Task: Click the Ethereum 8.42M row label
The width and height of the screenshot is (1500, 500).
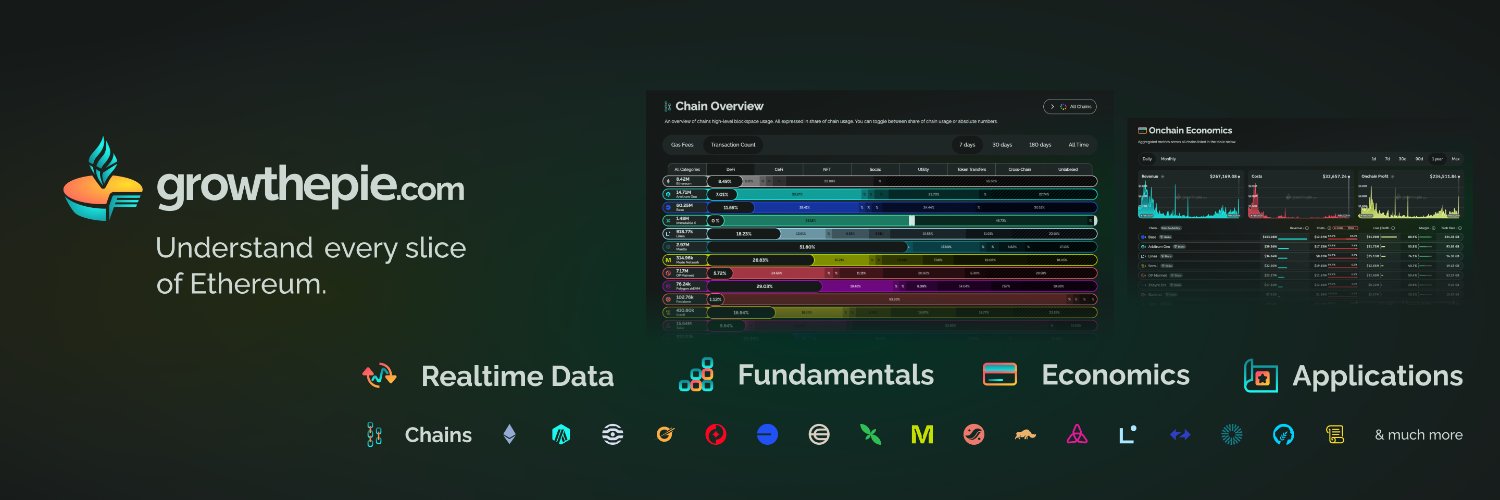Action: 686,181
